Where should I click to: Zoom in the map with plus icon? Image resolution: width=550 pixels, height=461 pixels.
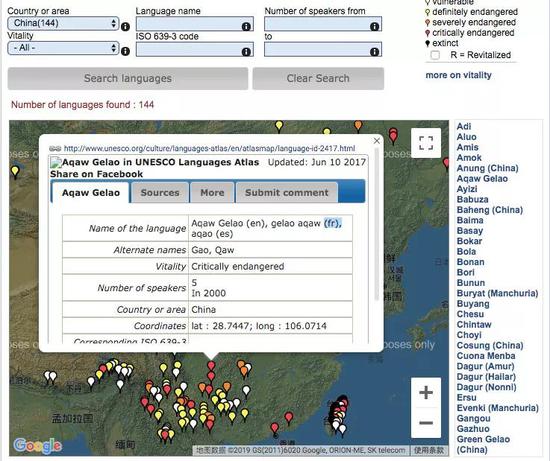pos(426,392)
